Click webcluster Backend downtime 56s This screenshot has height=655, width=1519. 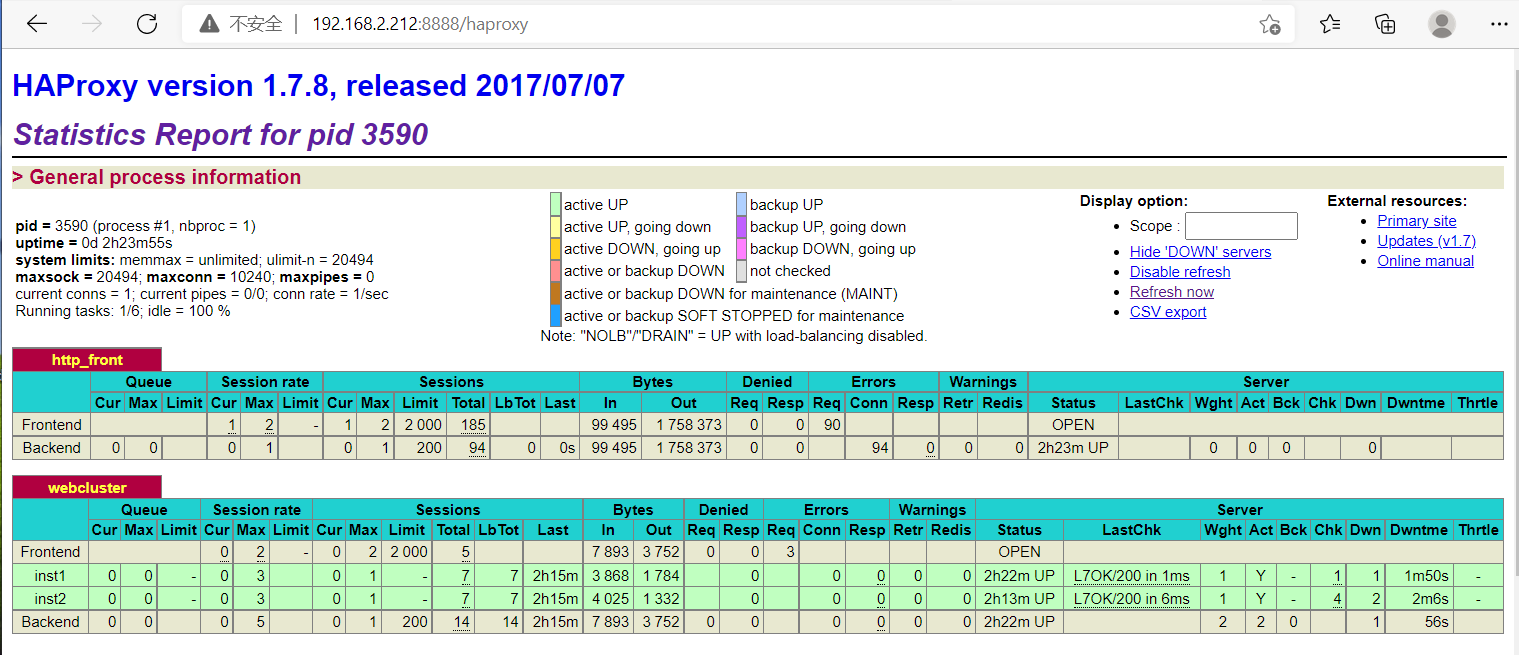tap(1437, 622)
